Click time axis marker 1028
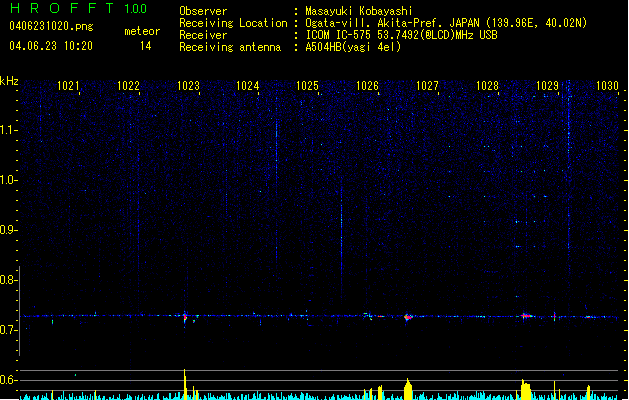This screenshot has height=400, width=629. [x=487, y=86]
